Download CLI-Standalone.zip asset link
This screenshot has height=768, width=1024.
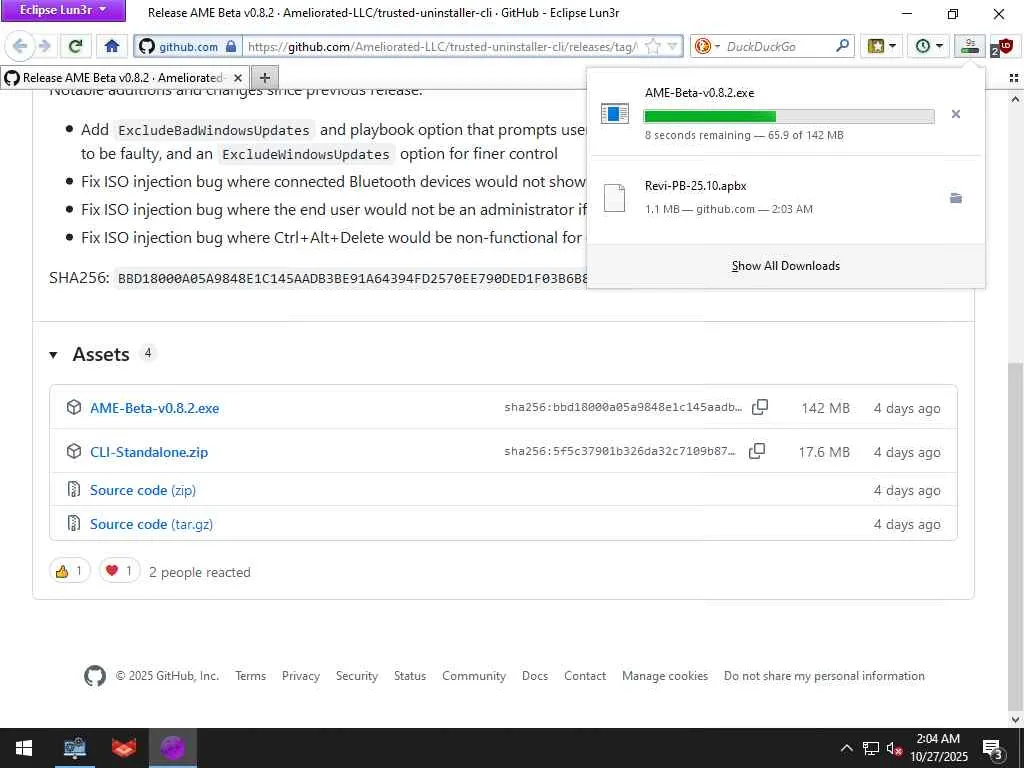pyautogui.click(x=149, y=452)
